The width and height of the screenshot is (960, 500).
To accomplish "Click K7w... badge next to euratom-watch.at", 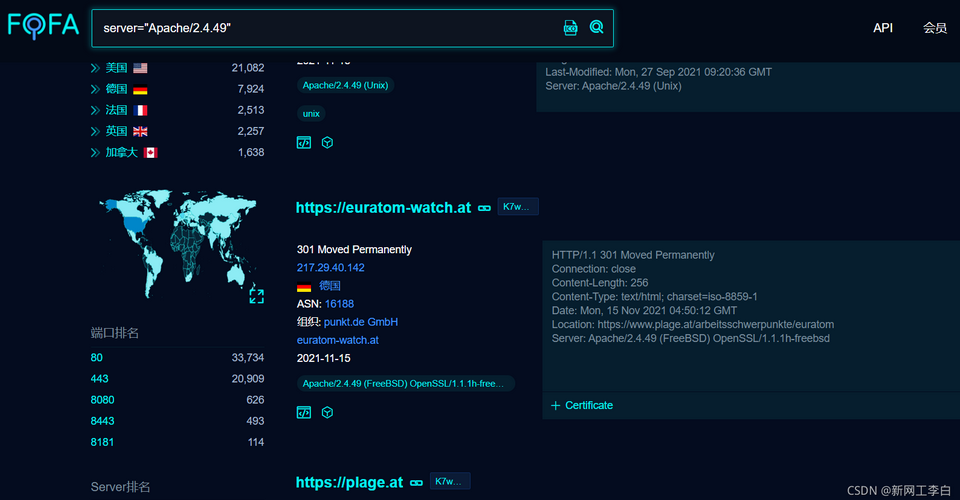I will tap(518, 207).
